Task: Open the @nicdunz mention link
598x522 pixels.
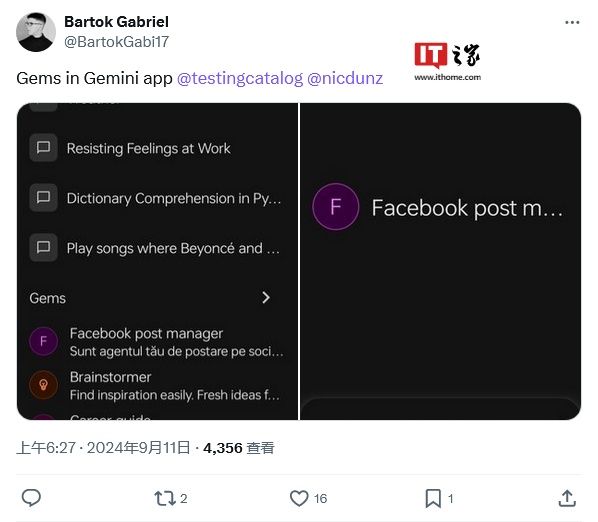Action: (345, 79)
